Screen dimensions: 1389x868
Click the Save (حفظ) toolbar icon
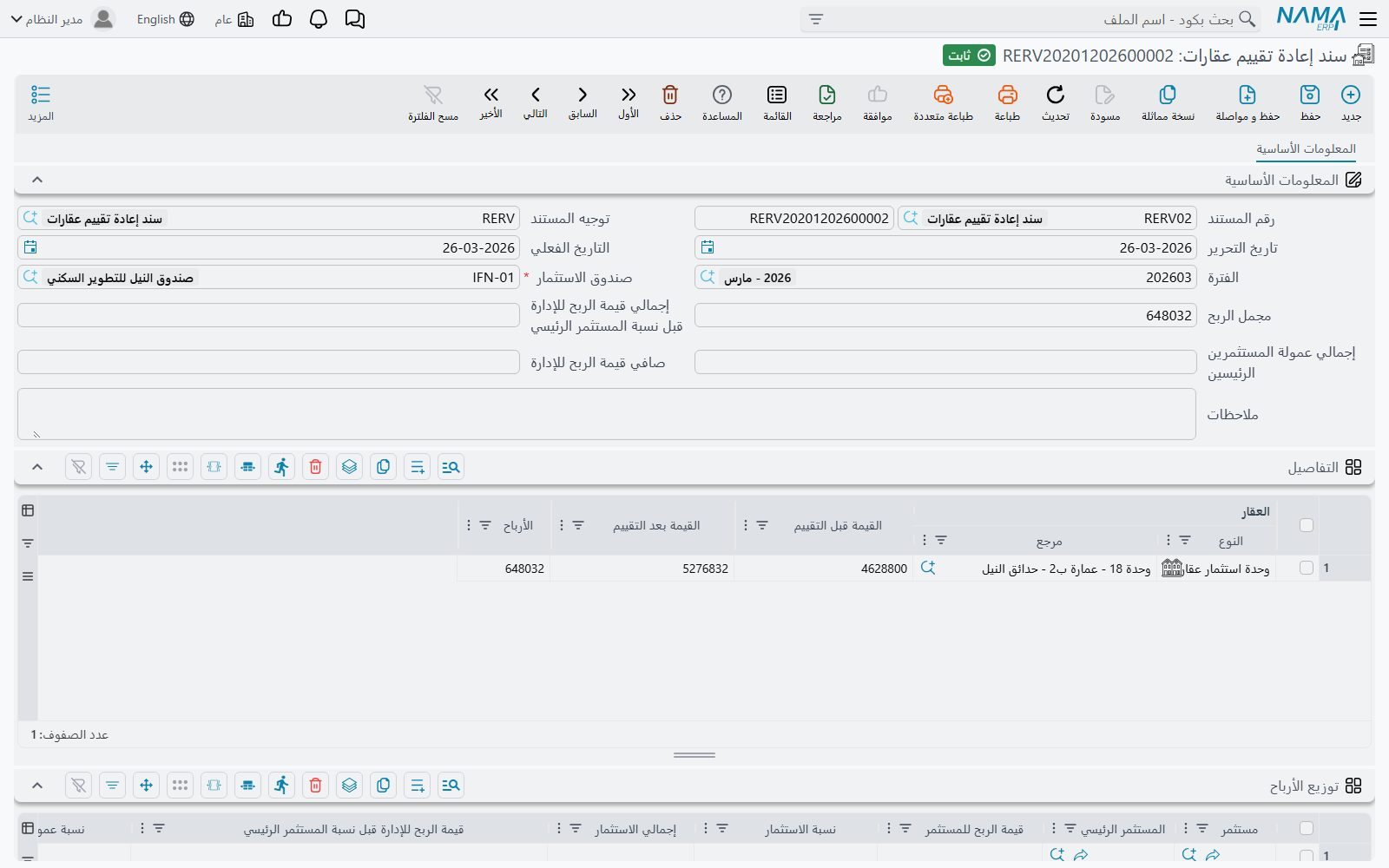[1310, 95]
